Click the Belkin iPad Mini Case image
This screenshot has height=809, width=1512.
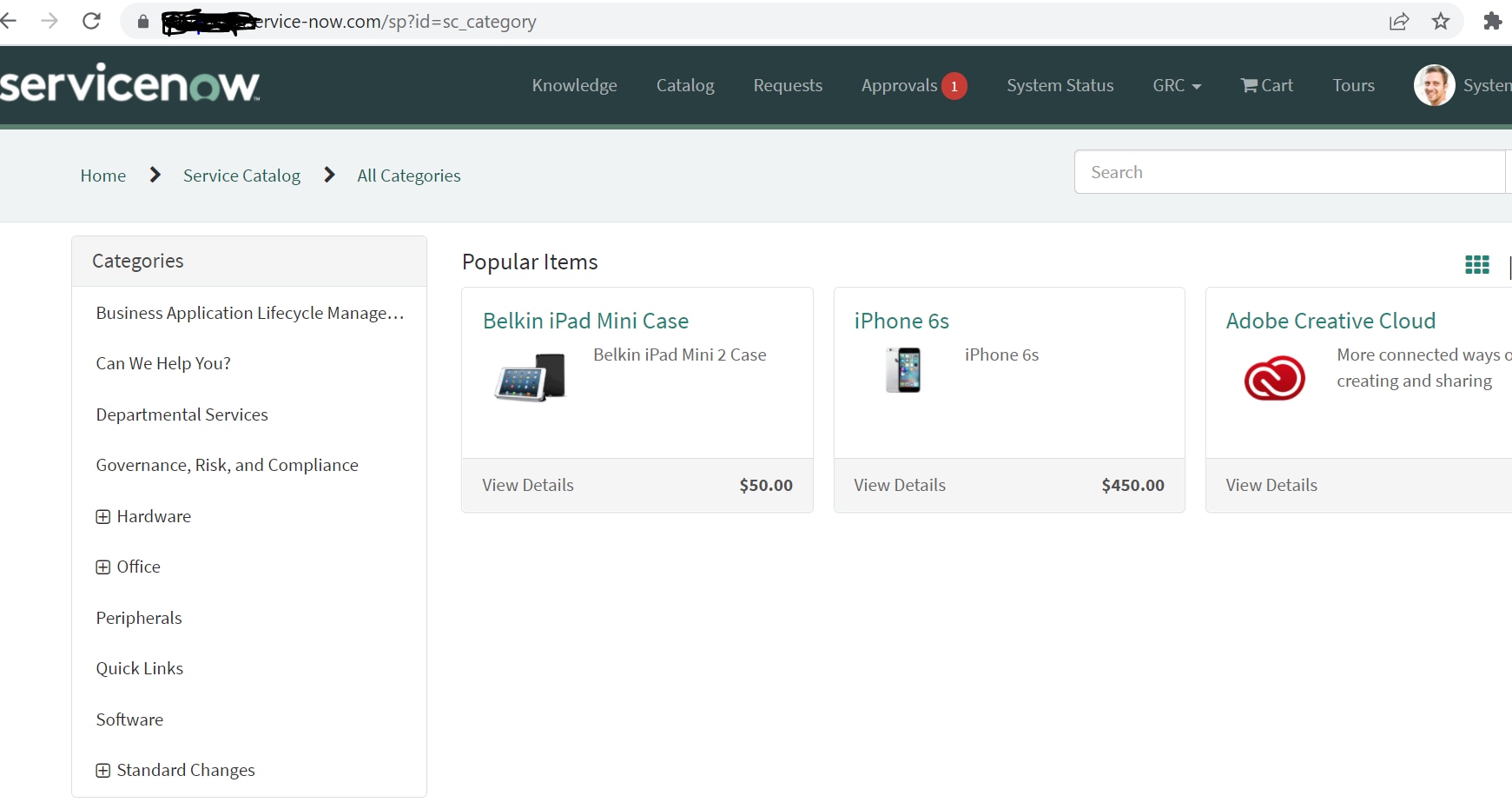tap(530, 377)
